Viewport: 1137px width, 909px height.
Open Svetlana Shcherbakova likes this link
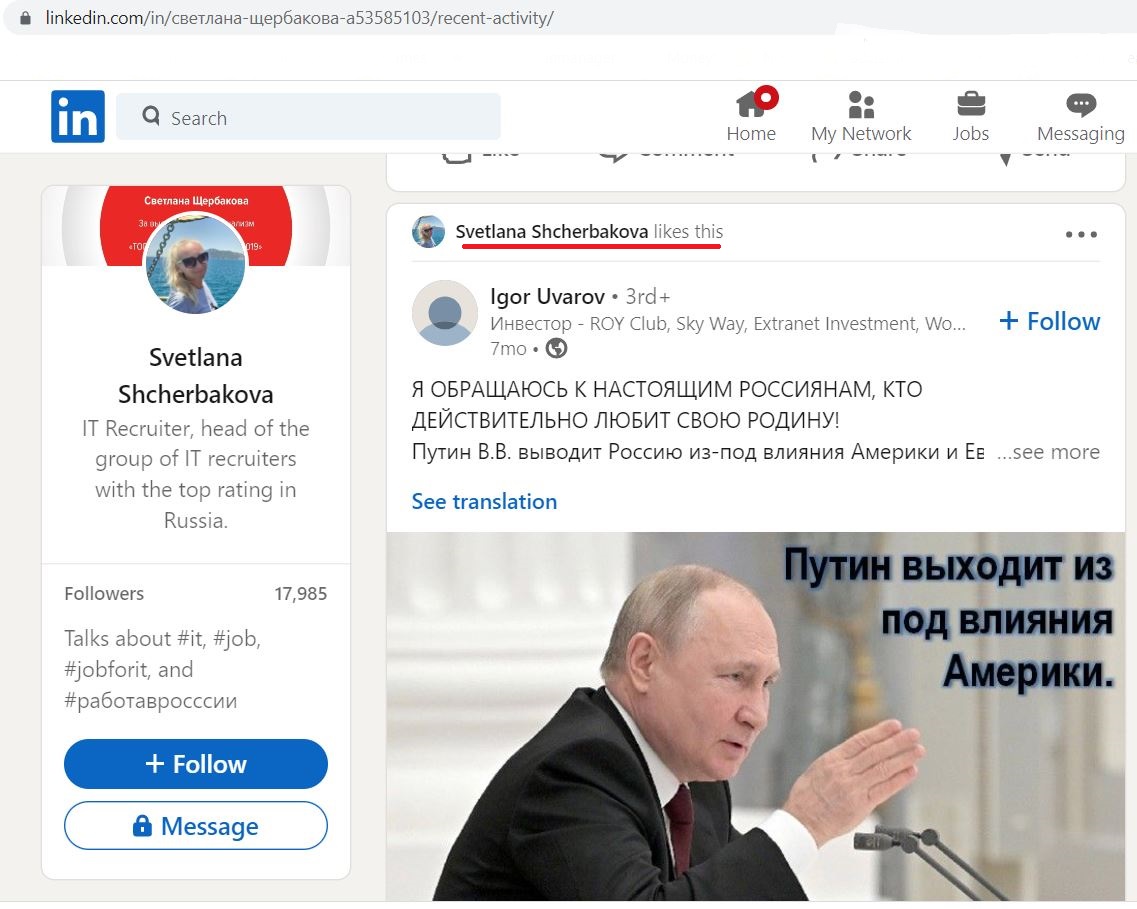[589, 232]
